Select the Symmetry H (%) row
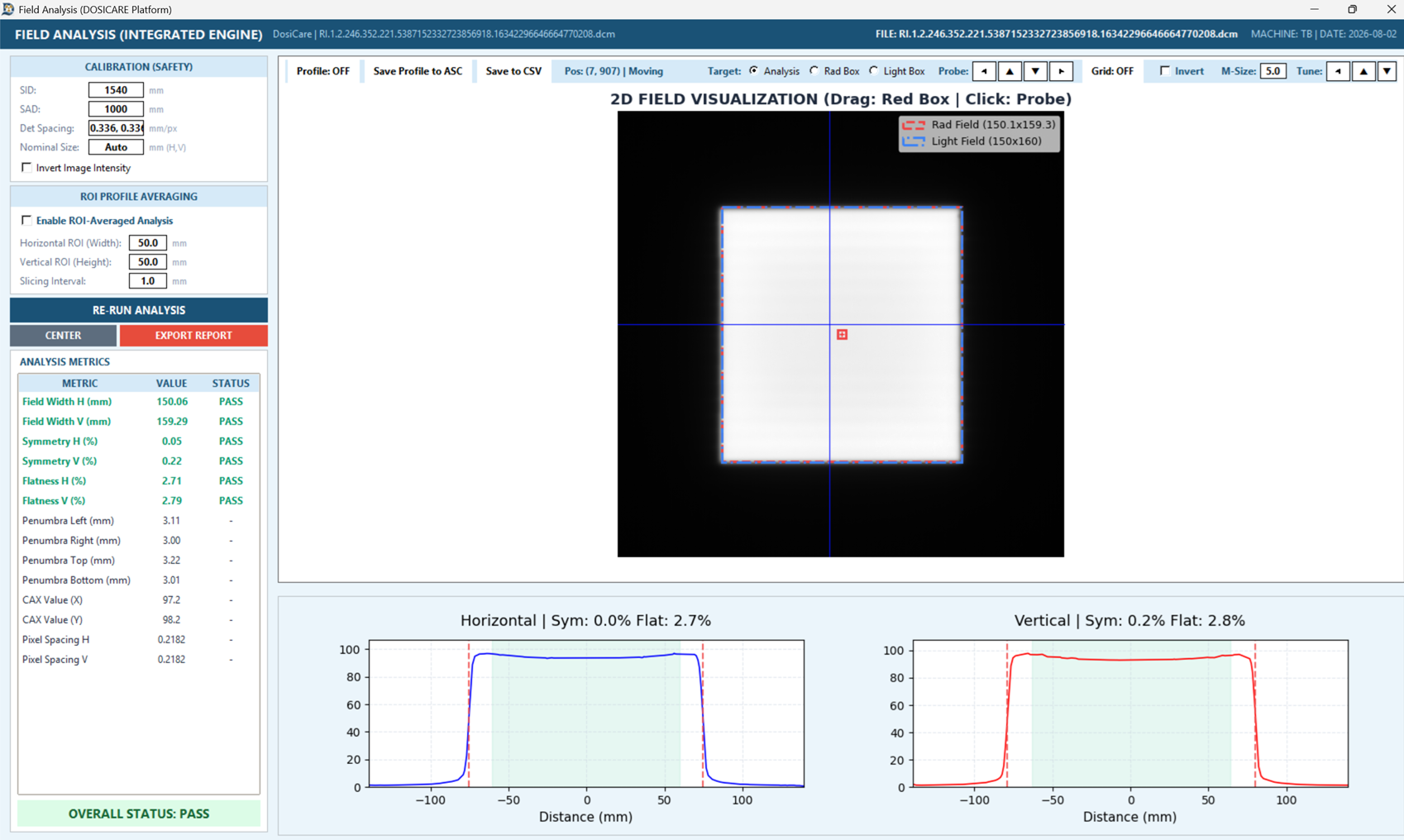The height and width of the screenshot is (840, 1404). pyautogui.click(x=139, y=441)
